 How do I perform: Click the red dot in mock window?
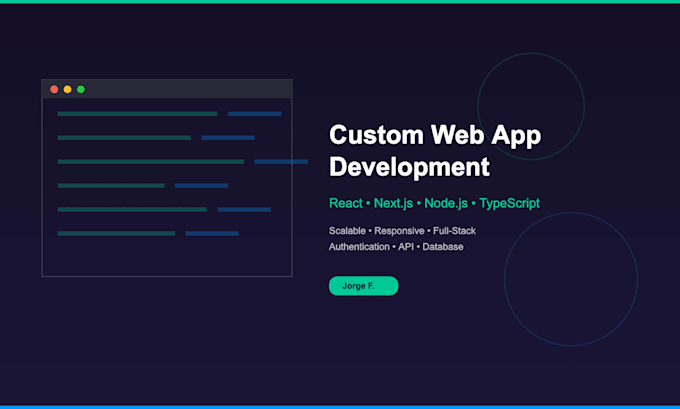54,89
